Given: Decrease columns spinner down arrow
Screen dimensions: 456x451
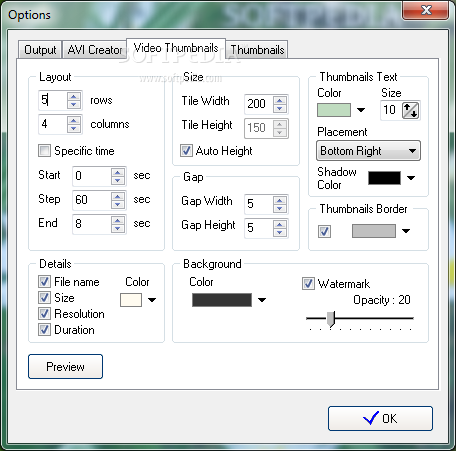Looking at the screenshot, I should click(x=74, y=128).
